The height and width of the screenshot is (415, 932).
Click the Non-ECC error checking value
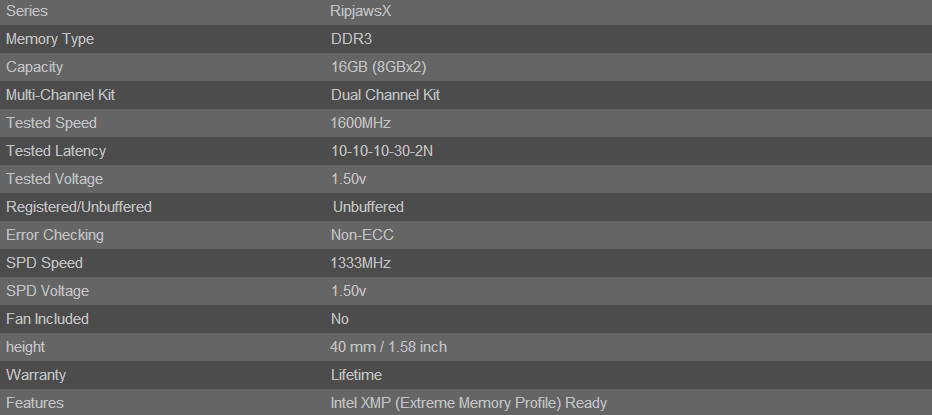point(361,235)
